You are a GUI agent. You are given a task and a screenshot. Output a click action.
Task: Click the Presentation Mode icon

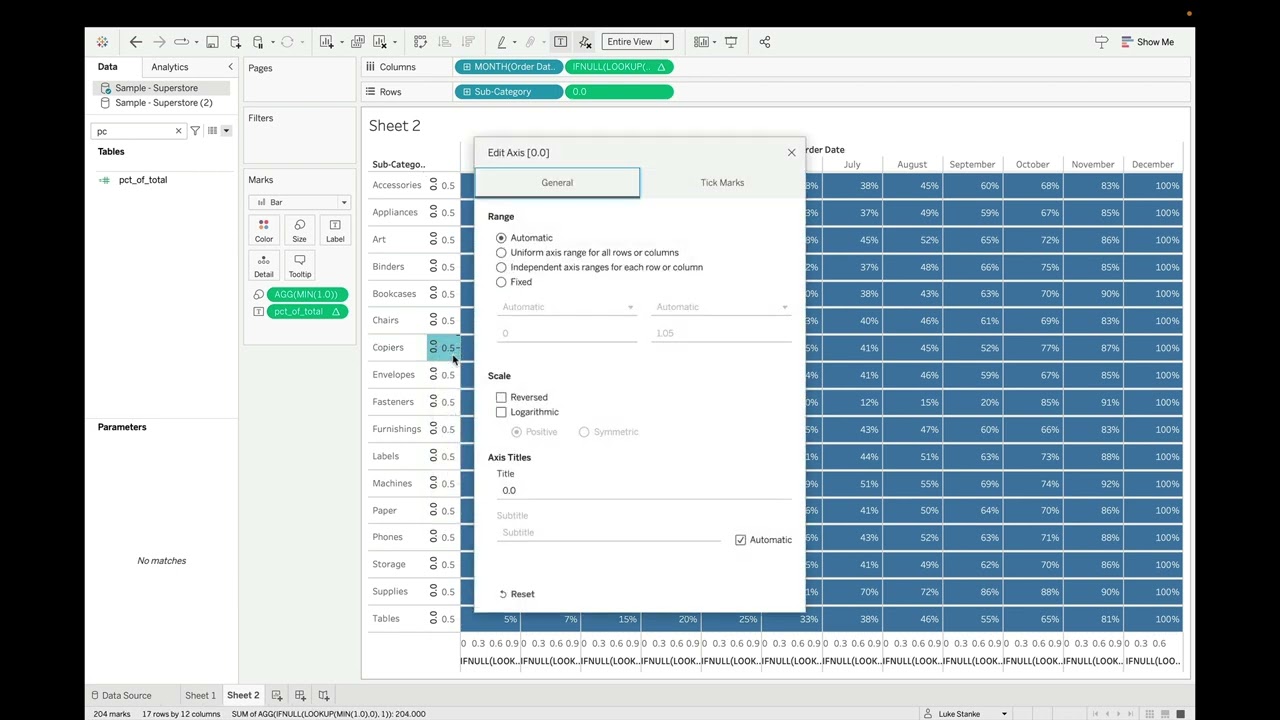[x=731, y=42]
